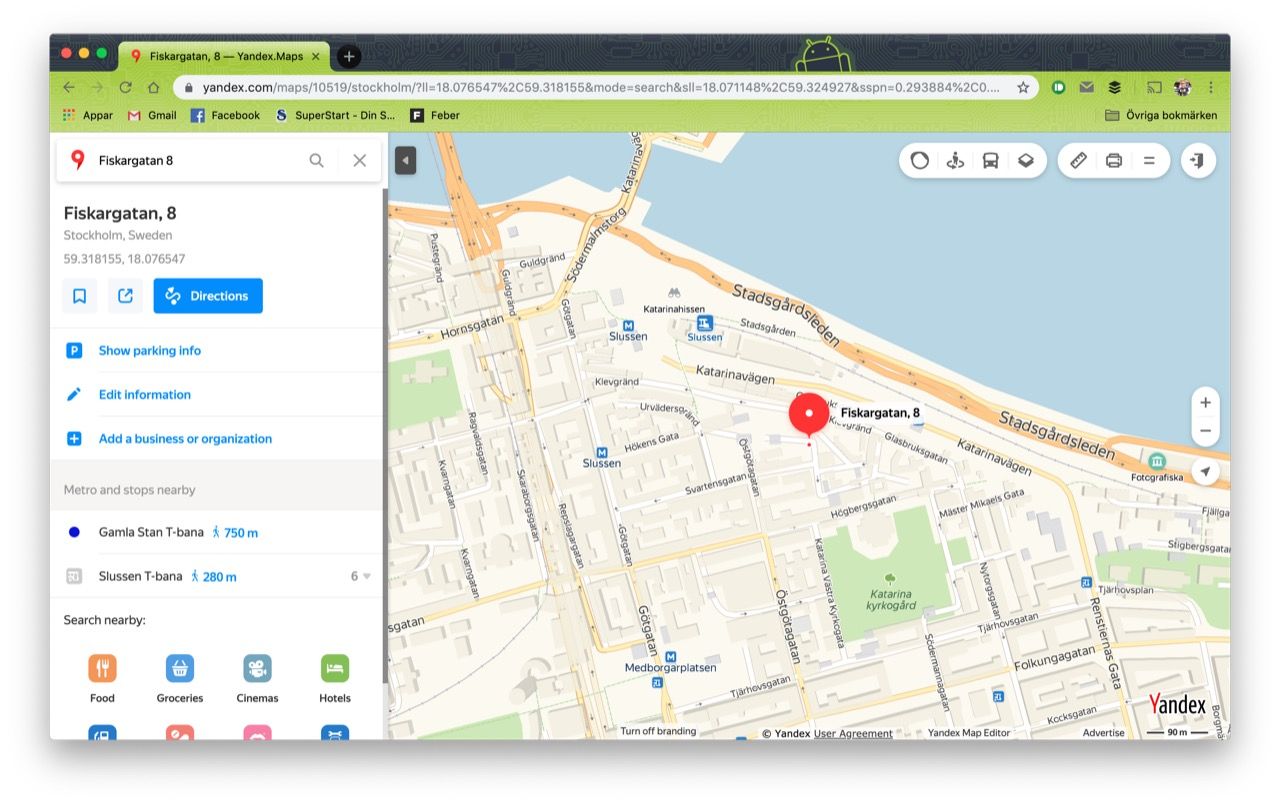Viewport: 1280px width, 805px height.
Task: Click Advertise link on map footer
Action: pyautogui.click(x=1103, y=733)
